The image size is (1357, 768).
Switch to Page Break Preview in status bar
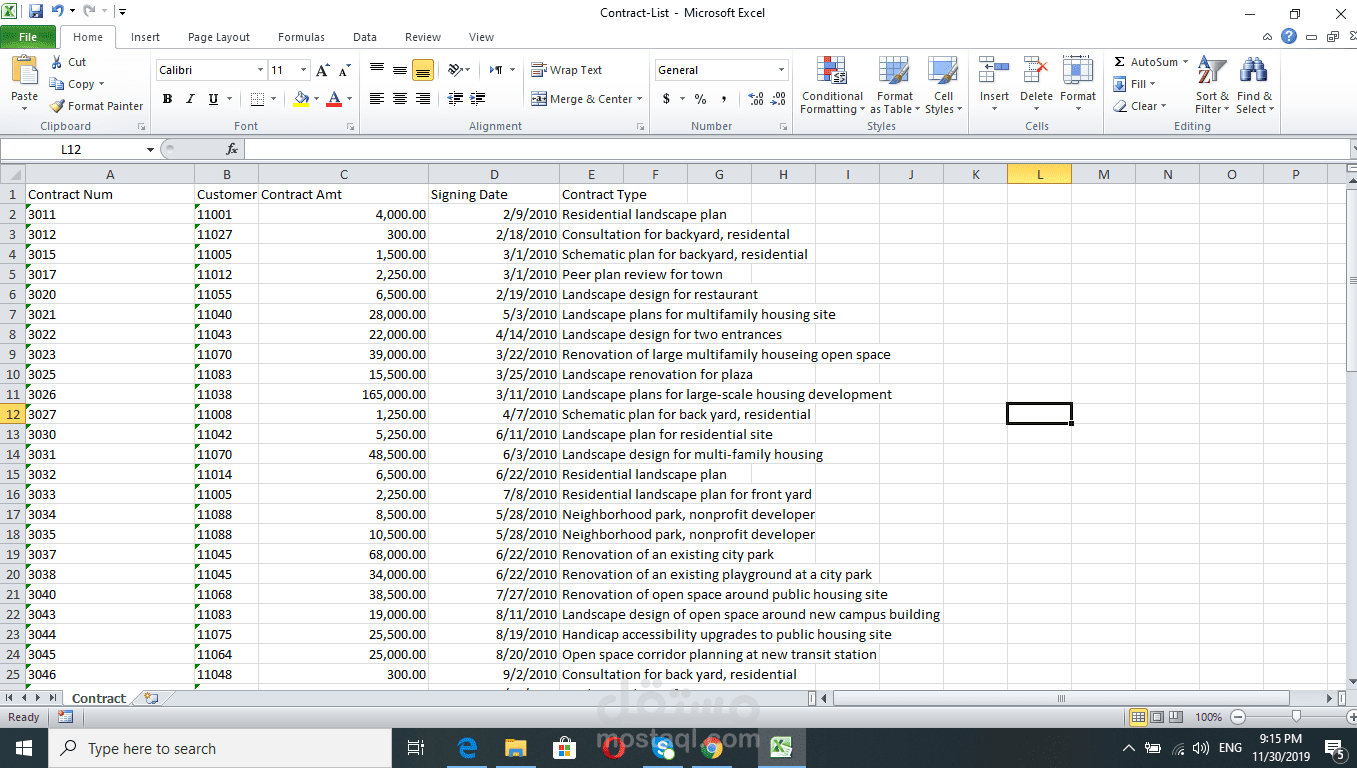[1176, 717]
